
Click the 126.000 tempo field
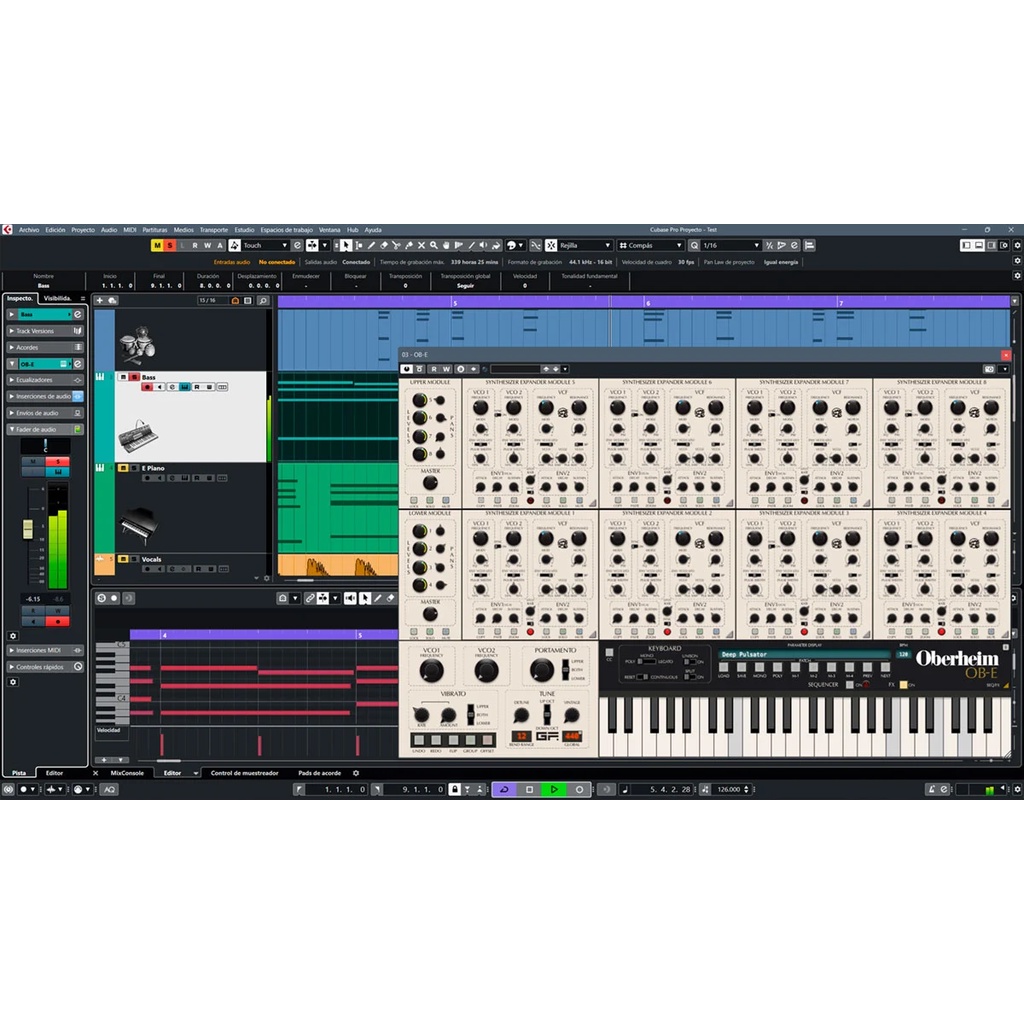pos(729,790)
